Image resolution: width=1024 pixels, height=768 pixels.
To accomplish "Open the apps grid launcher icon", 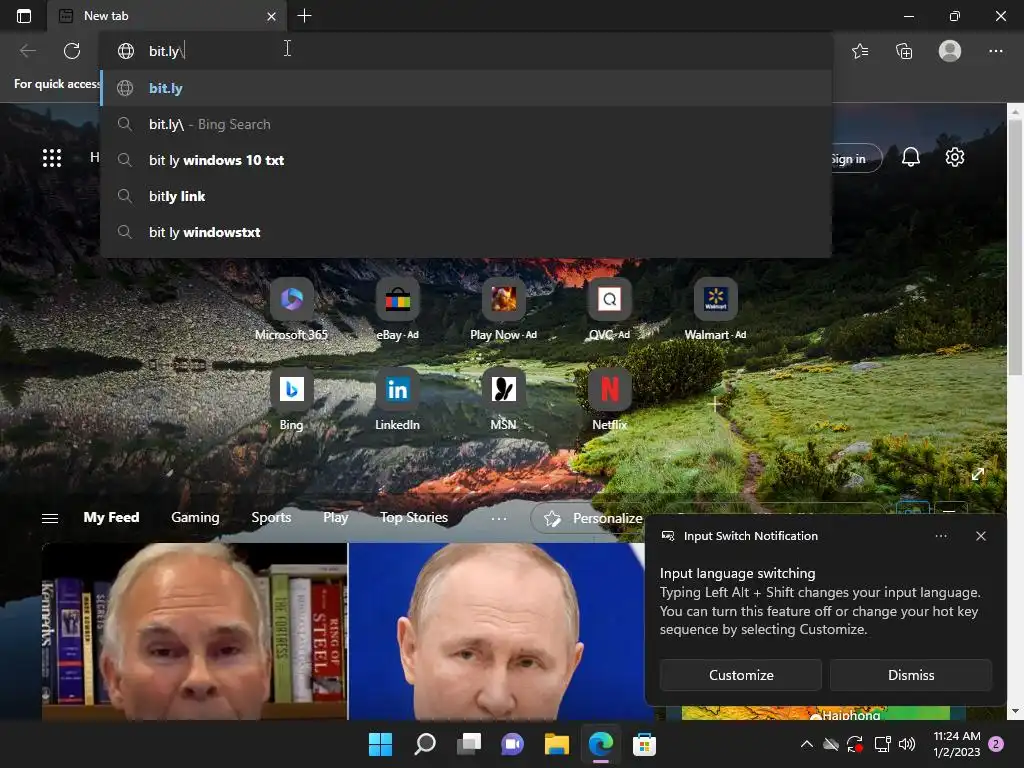I will click(52, 157).
